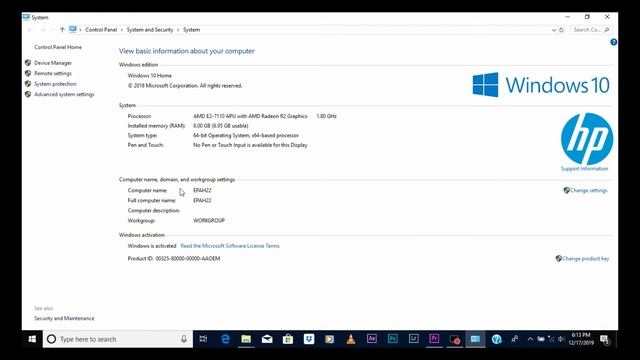
Task: Click the Change settings link
Action: [x=589, y=191]
